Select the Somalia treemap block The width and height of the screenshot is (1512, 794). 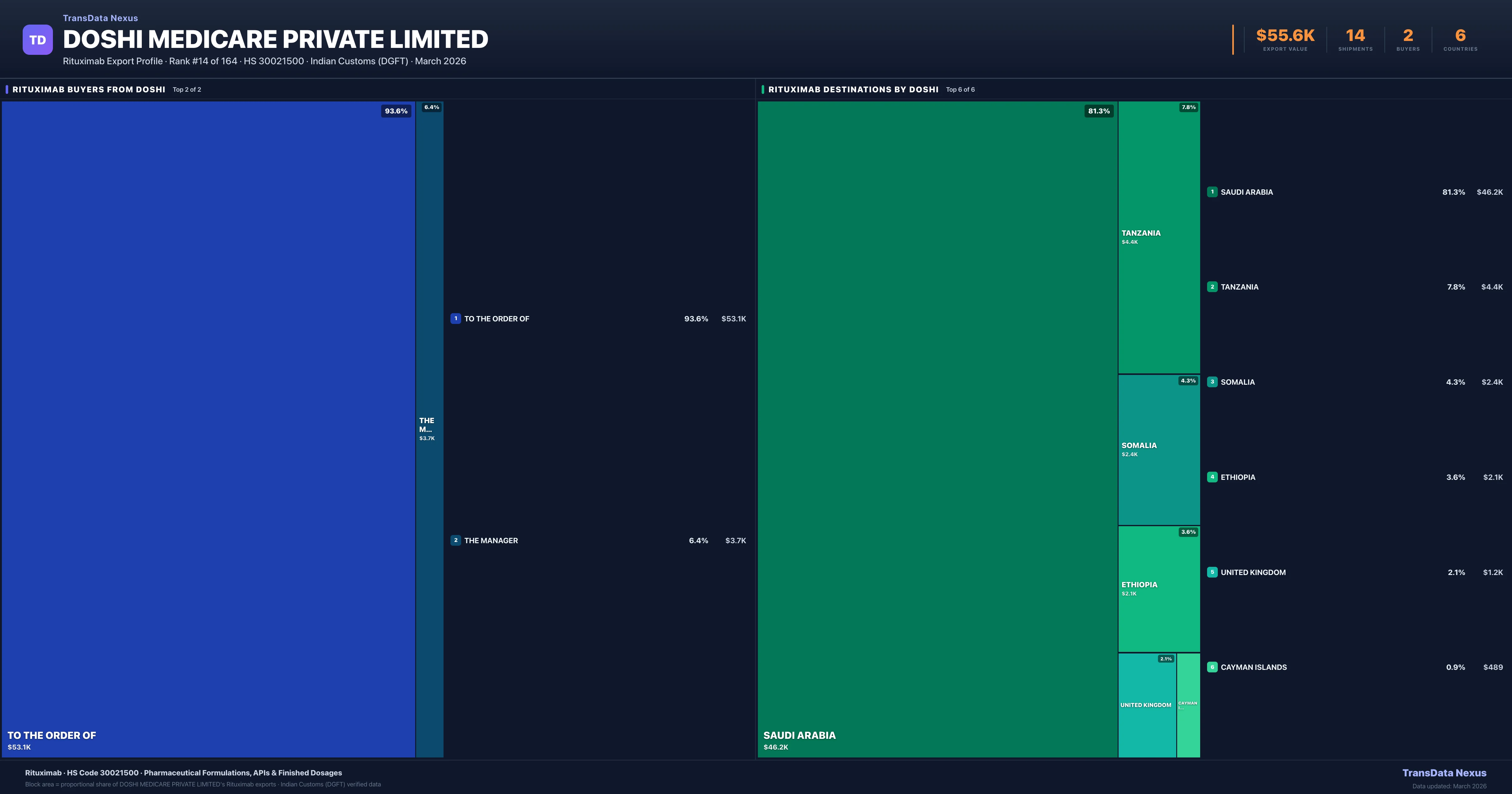click(1159, 449)
